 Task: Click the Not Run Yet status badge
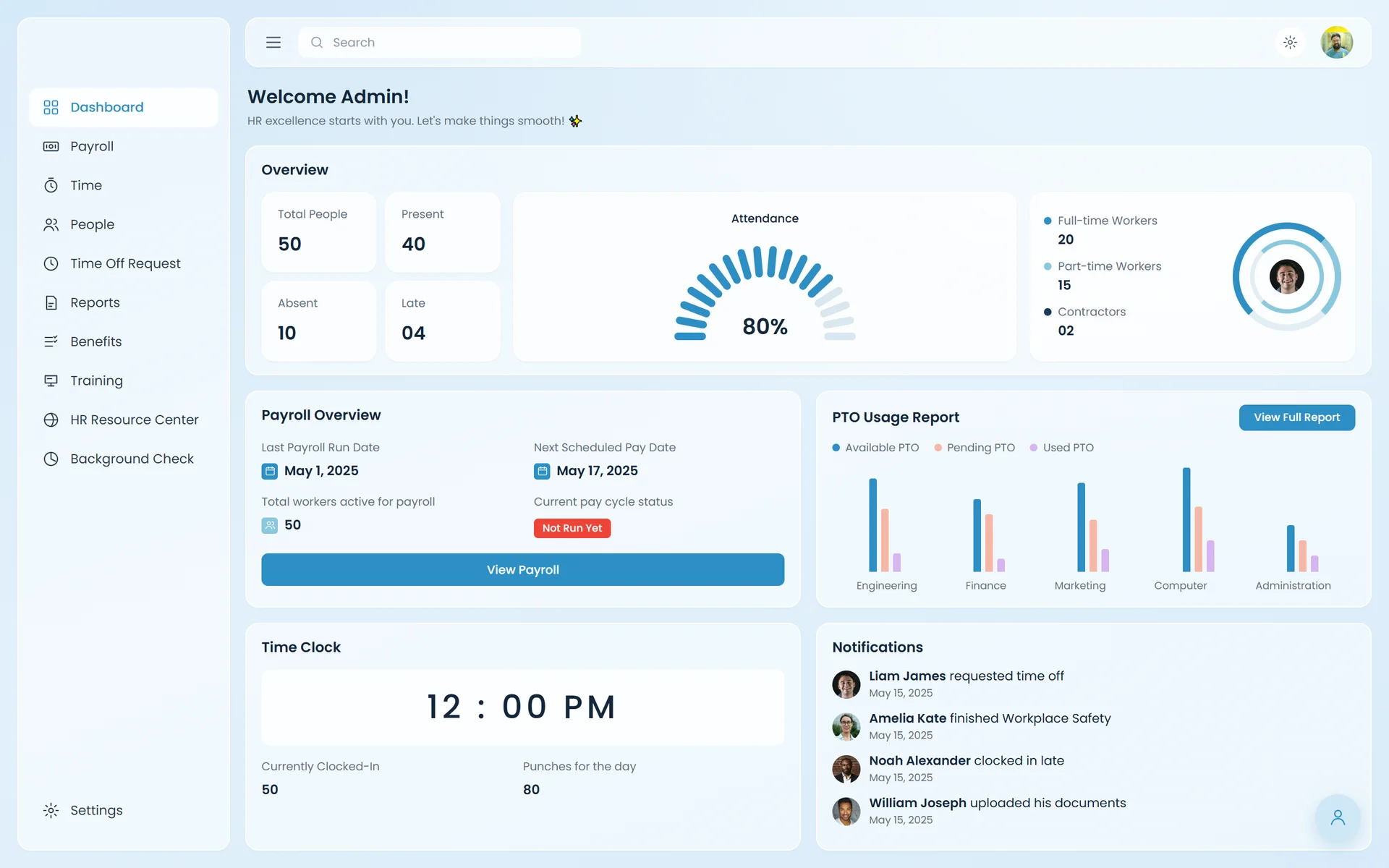click(572, 528)
